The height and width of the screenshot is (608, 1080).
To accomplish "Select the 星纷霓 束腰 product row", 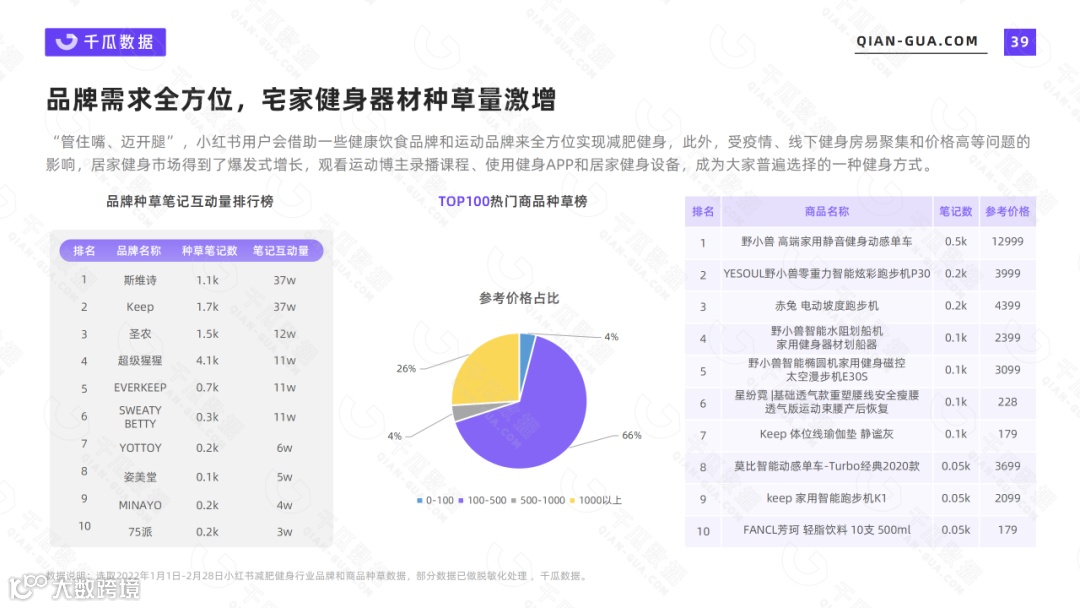I will point(861,402).
